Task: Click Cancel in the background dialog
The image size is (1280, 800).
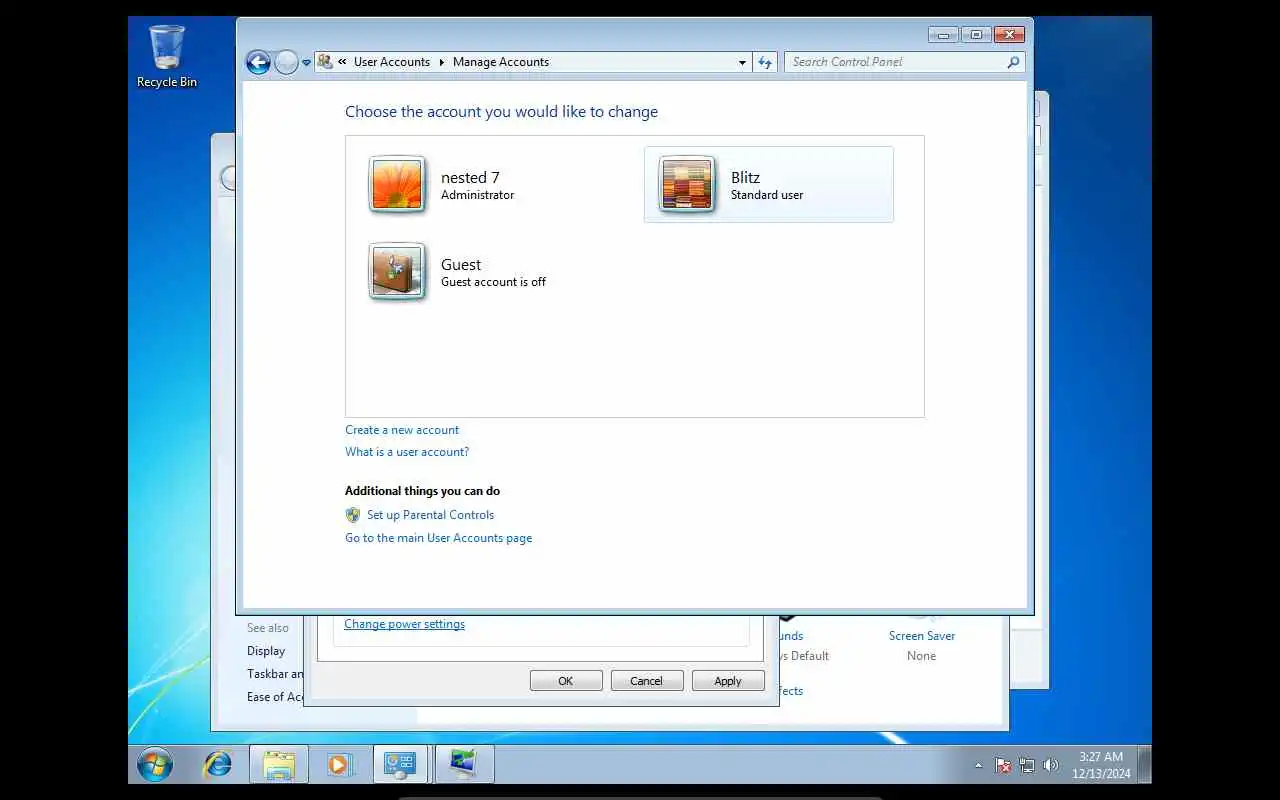Action: click(646, 681)
